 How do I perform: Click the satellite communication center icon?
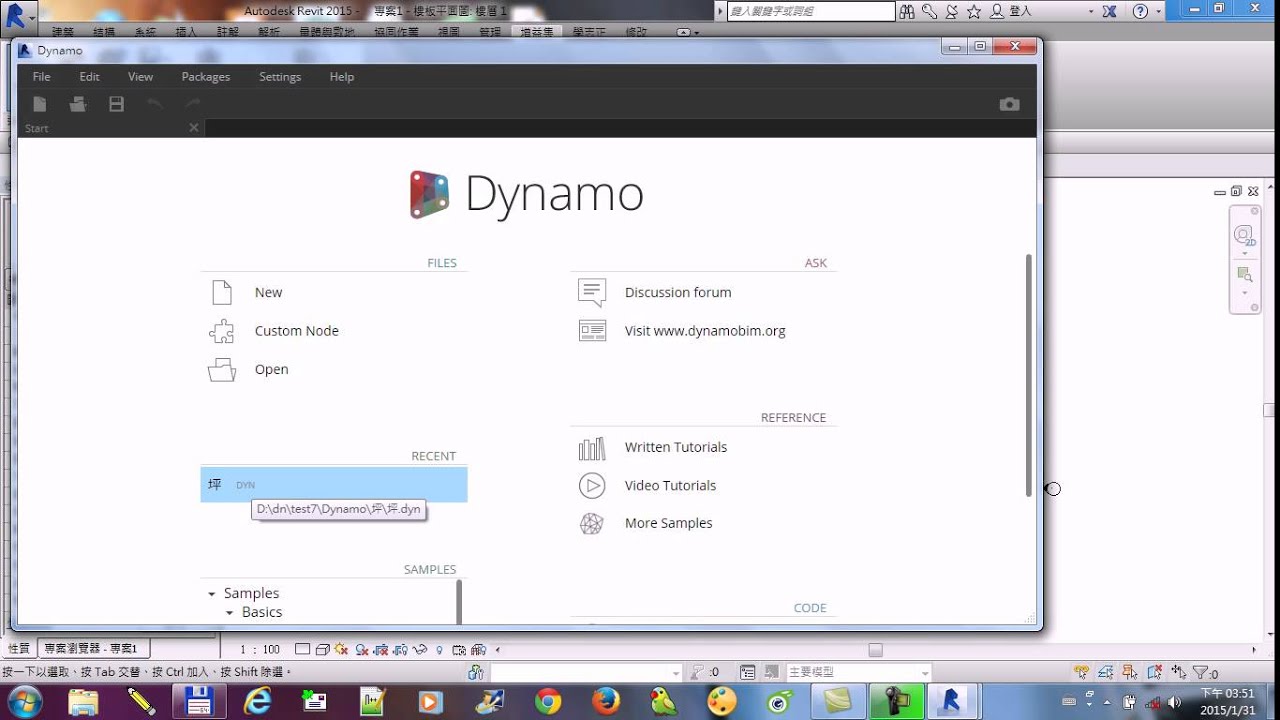tap(951, 12)
